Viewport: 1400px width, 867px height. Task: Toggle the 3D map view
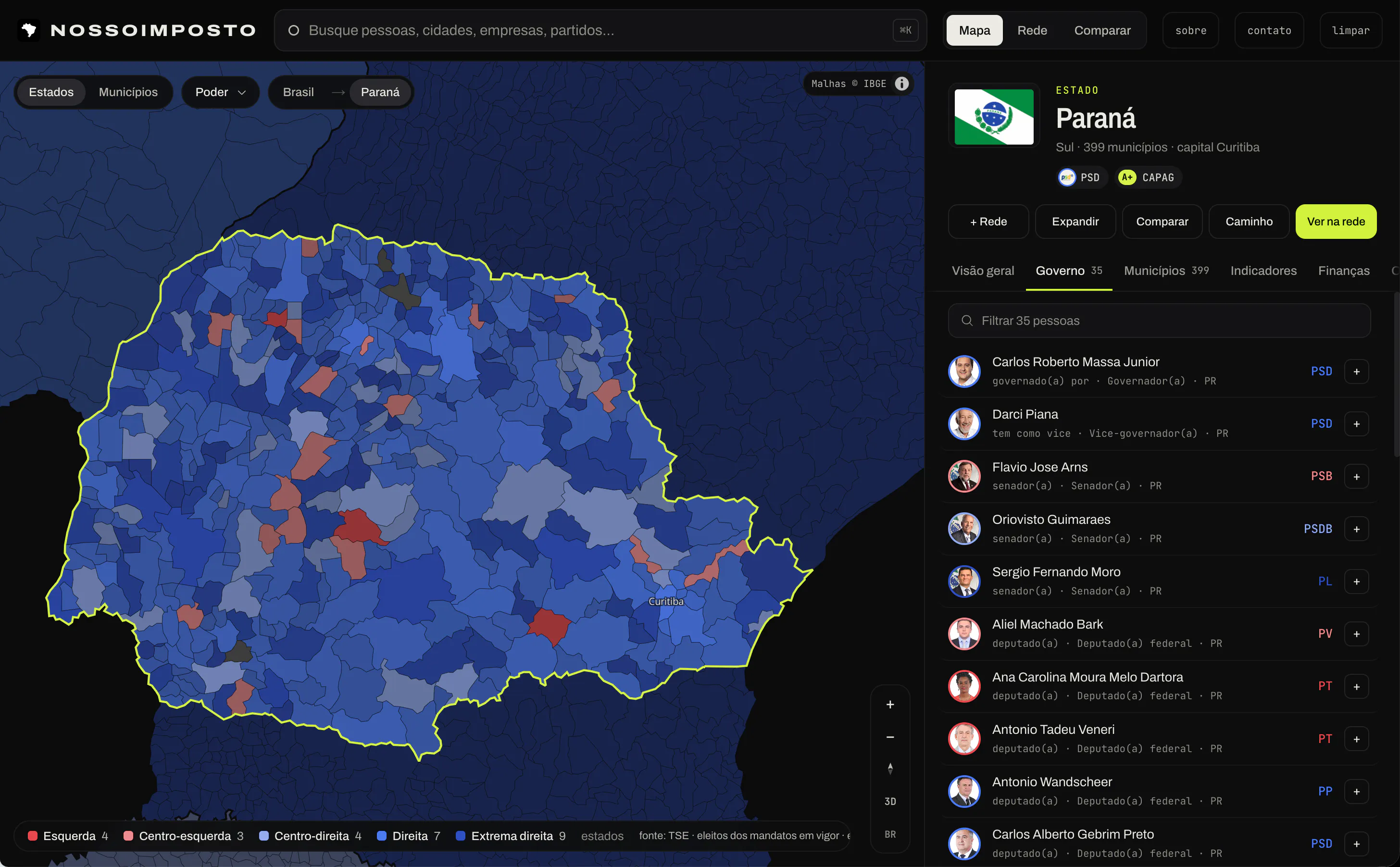[x=890, y=801]
